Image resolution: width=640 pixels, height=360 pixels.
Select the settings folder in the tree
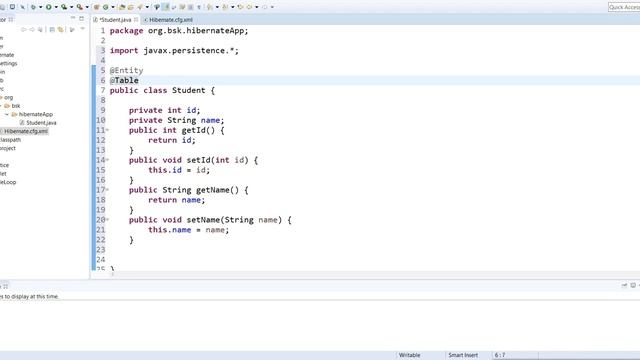(9, 63)
